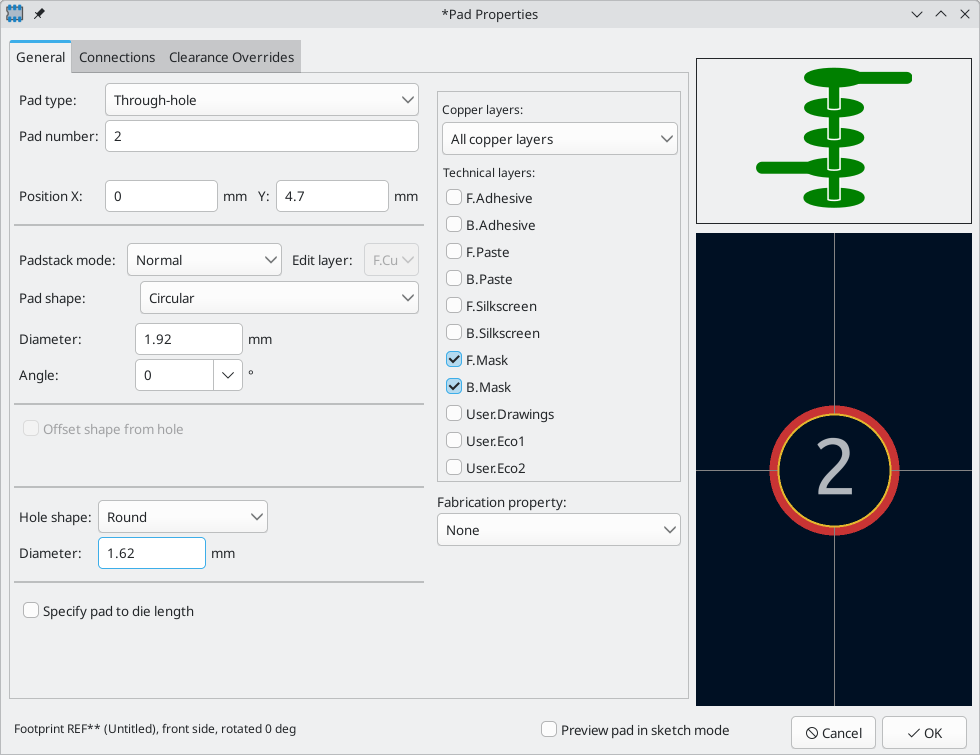Click the pad 2 preview canvas
The height and width of the screenshot is (755, 980).
point(833,470)
